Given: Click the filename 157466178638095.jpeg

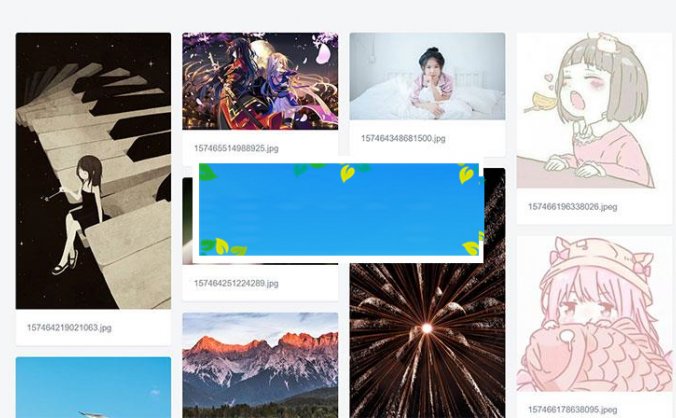Looking at the screenshot, I should pos(573,409).
